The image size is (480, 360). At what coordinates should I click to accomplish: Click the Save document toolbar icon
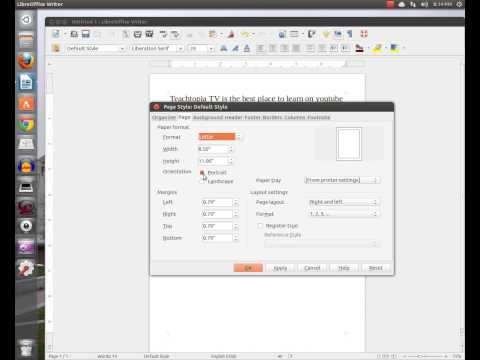coord(86,34)
